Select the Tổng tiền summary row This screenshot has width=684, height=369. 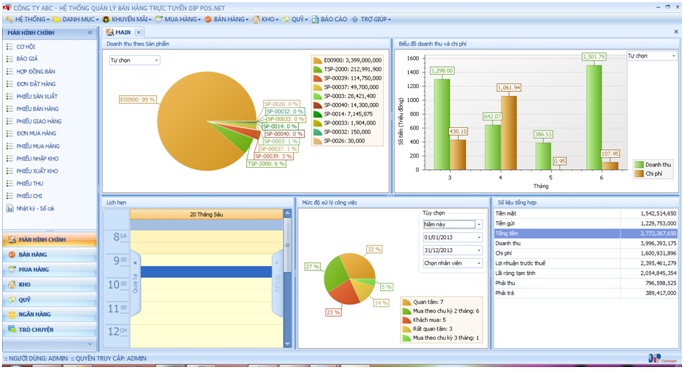point(586,233)
